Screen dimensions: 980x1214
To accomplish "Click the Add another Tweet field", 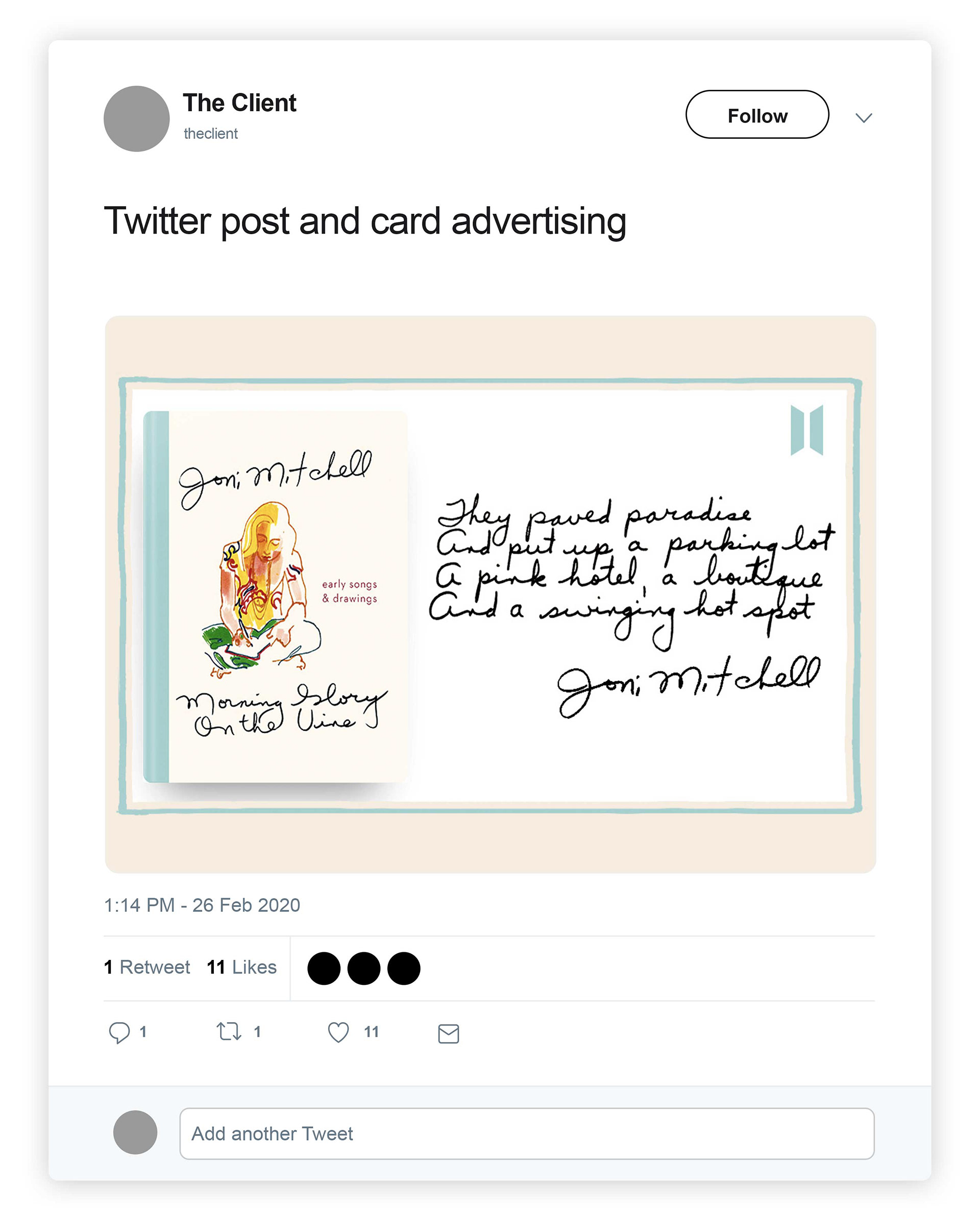I will click(527, 1133).
